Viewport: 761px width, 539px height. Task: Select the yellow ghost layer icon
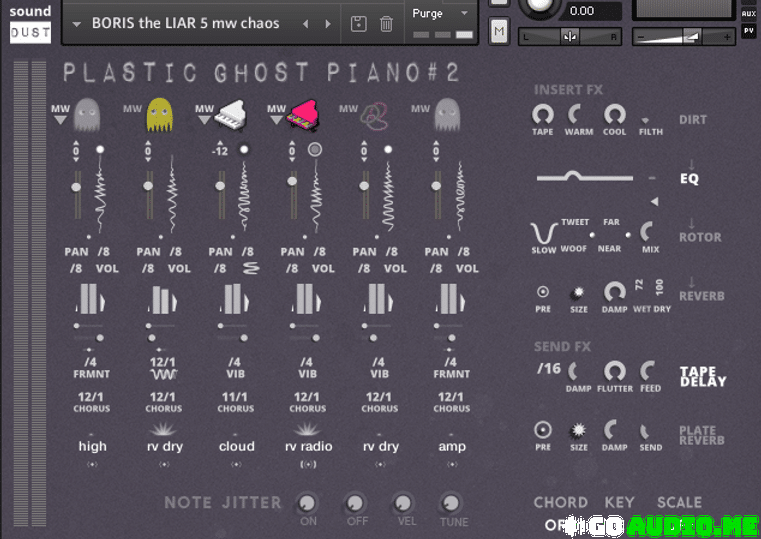[159, 115]
